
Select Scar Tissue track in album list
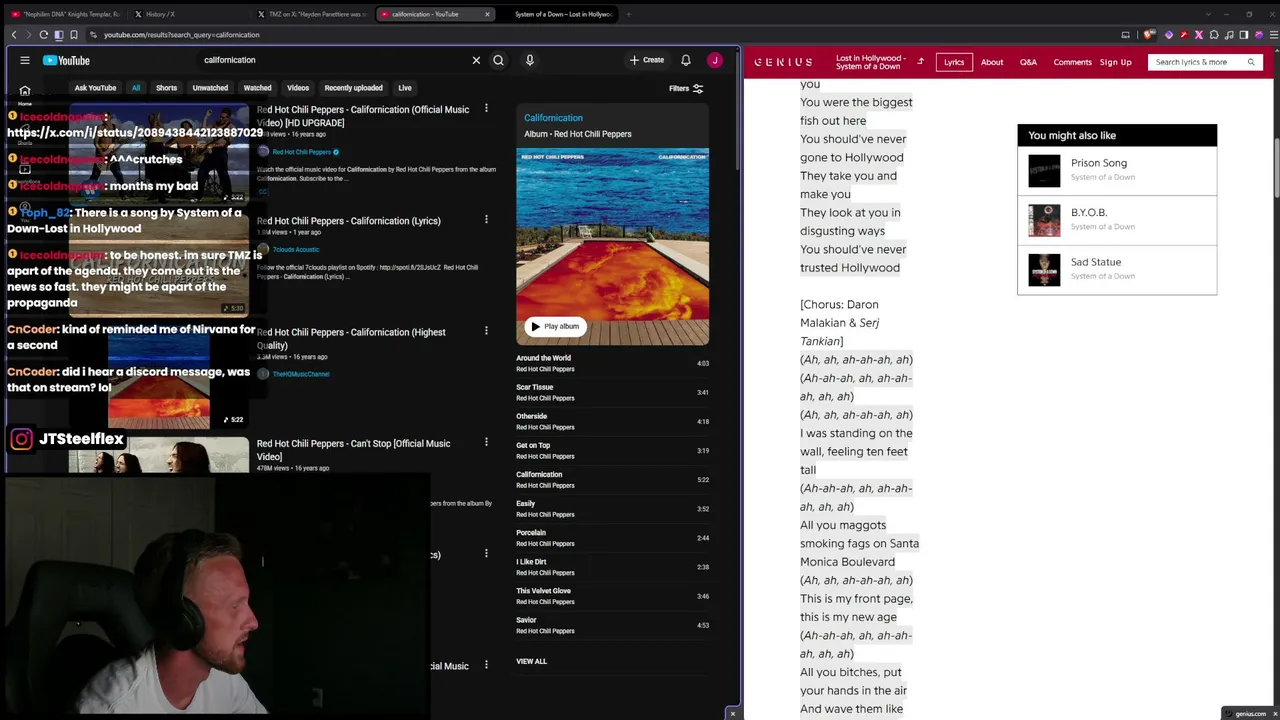[612, 392]
